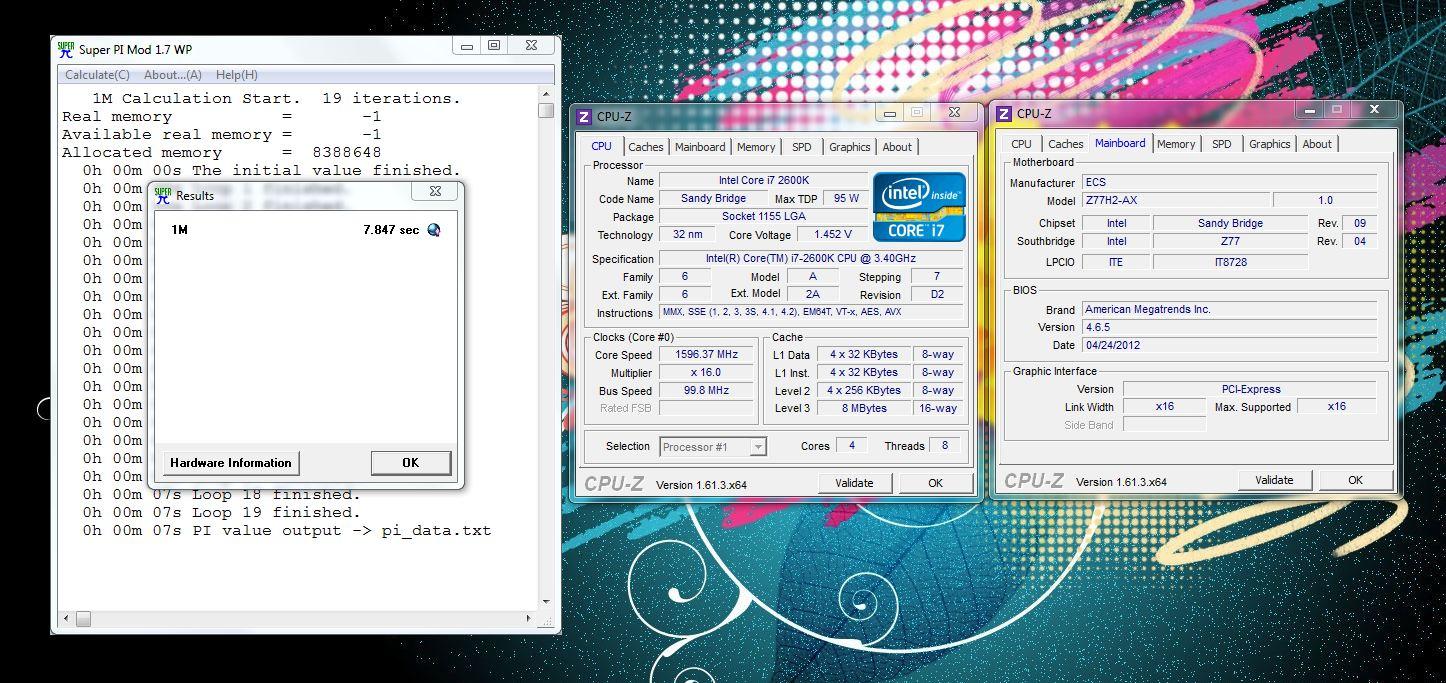Click the PCI-Express version field
This screenshot has width=1446, height=683.
(x=1250, y=390)
